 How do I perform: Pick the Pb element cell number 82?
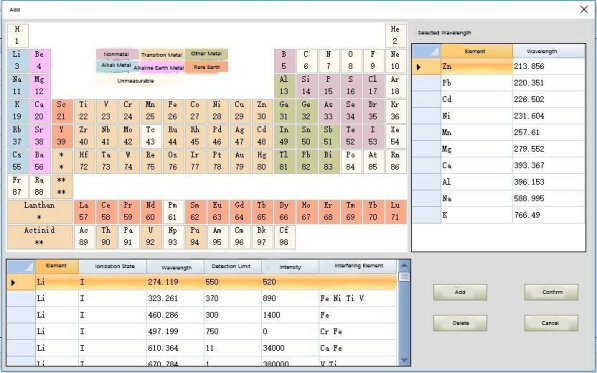[306, 161]
